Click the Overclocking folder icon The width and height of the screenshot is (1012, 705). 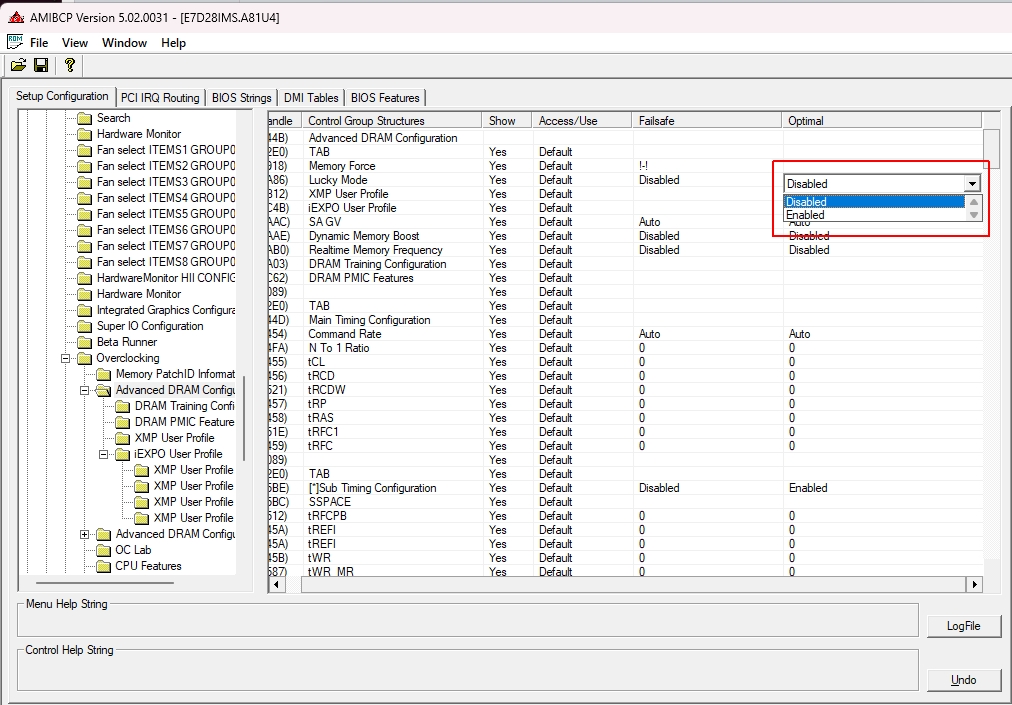pyautogui.click(x=85, y=358)
